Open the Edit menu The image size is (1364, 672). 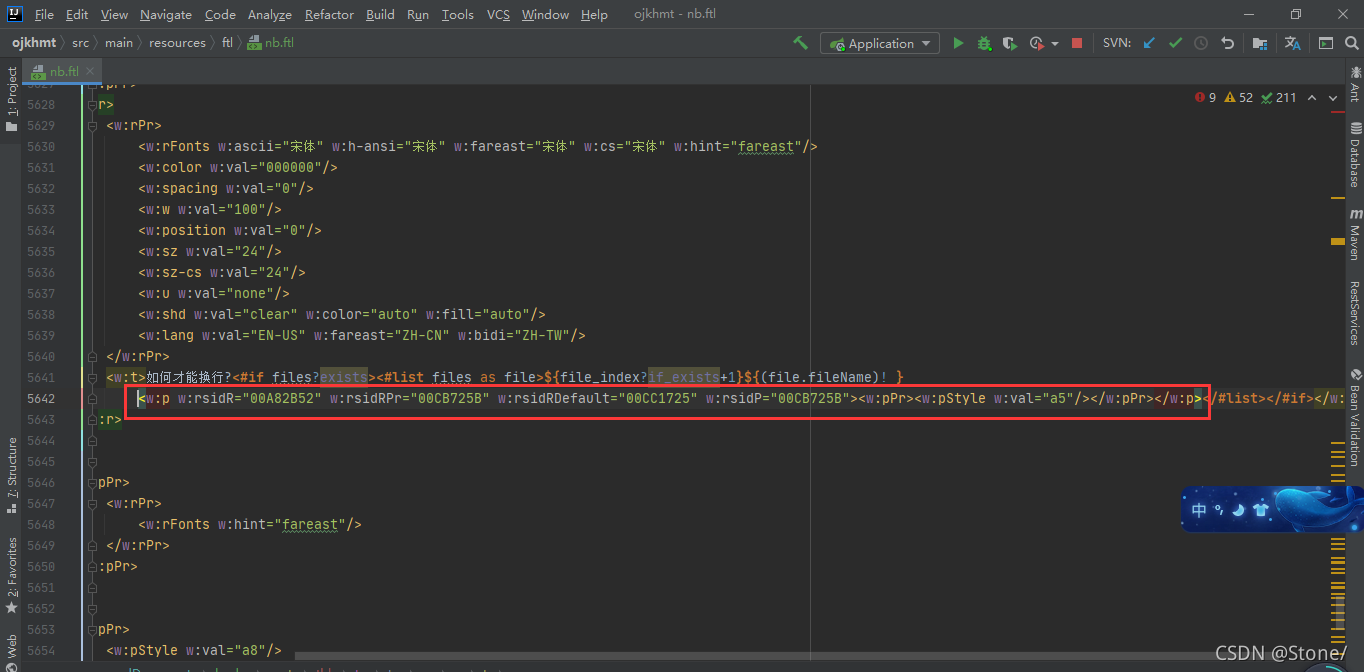[x=77, y=14]
